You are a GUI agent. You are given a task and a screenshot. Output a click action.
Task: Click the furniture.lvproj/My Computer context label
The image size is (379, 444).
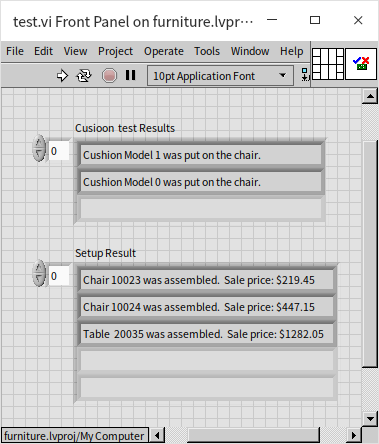click(x=75, y=436)
